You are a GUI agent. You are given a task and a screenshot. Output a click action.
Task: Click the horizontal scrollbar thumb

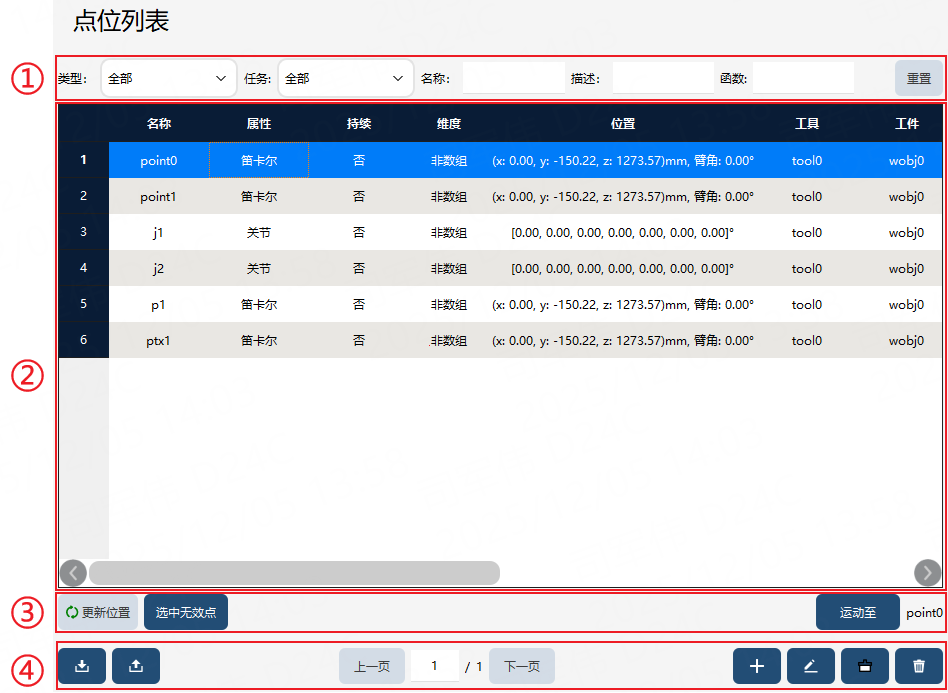[x=294, y=573]
